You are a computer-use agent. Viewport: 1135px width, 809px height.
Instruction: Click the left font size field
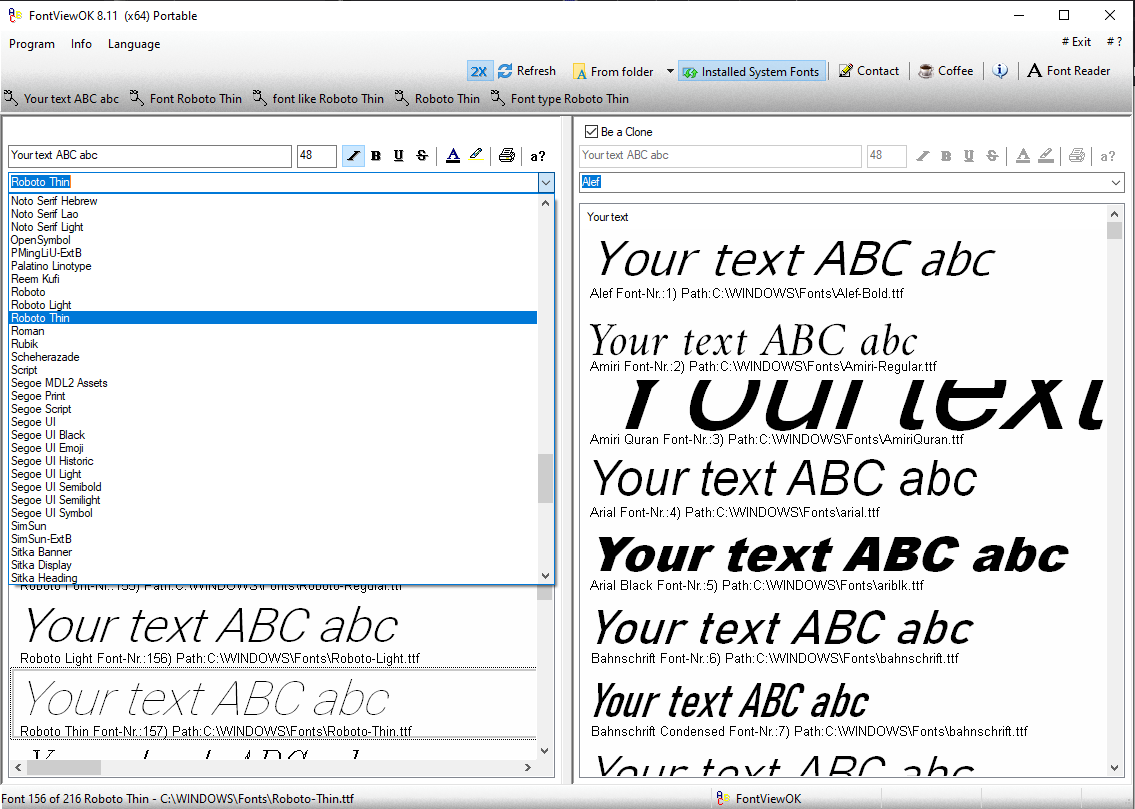[x=317, y=156]
